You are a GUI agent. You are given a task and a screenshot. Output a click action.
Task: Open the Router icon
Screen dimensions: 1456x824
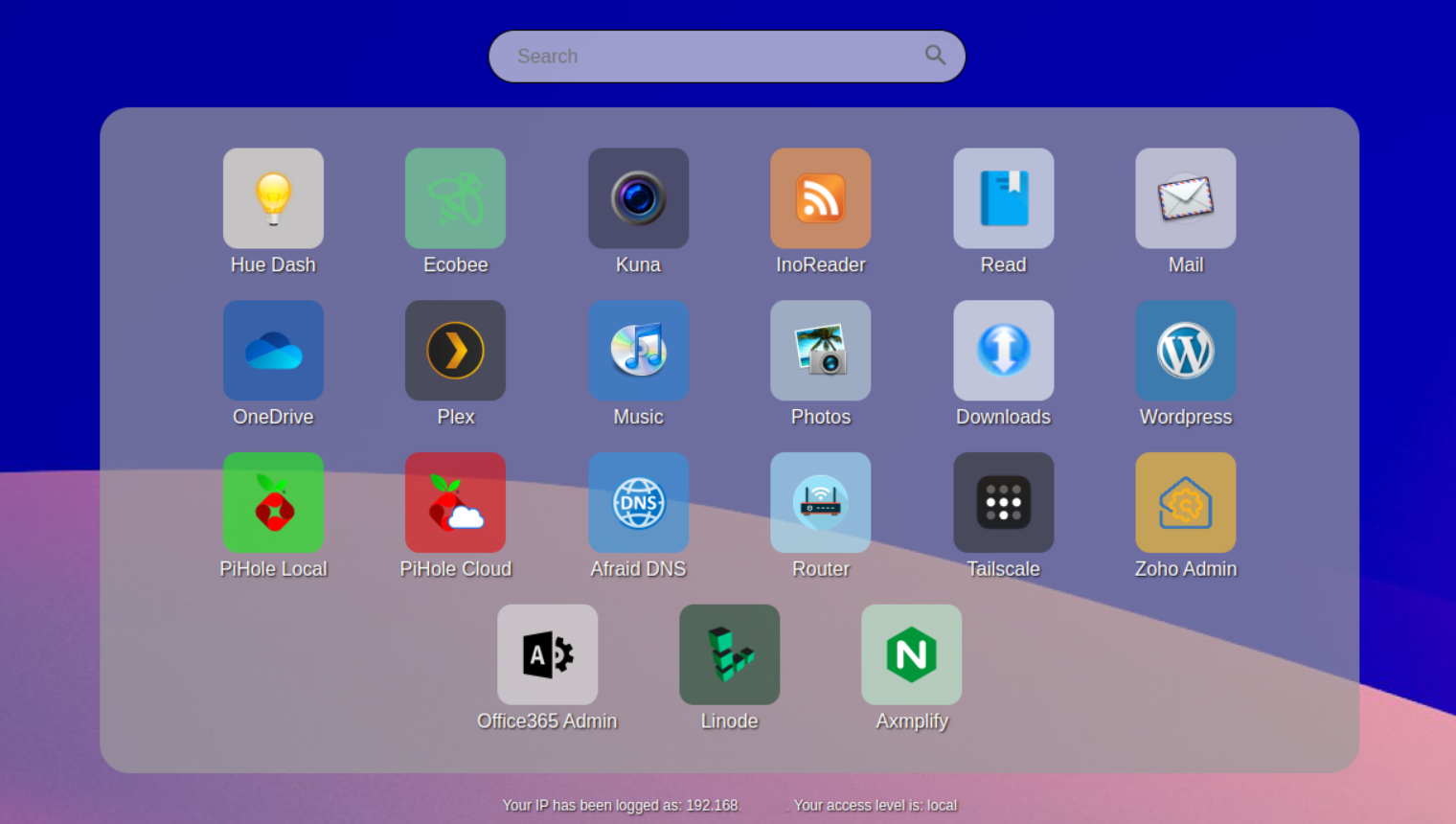820,503
